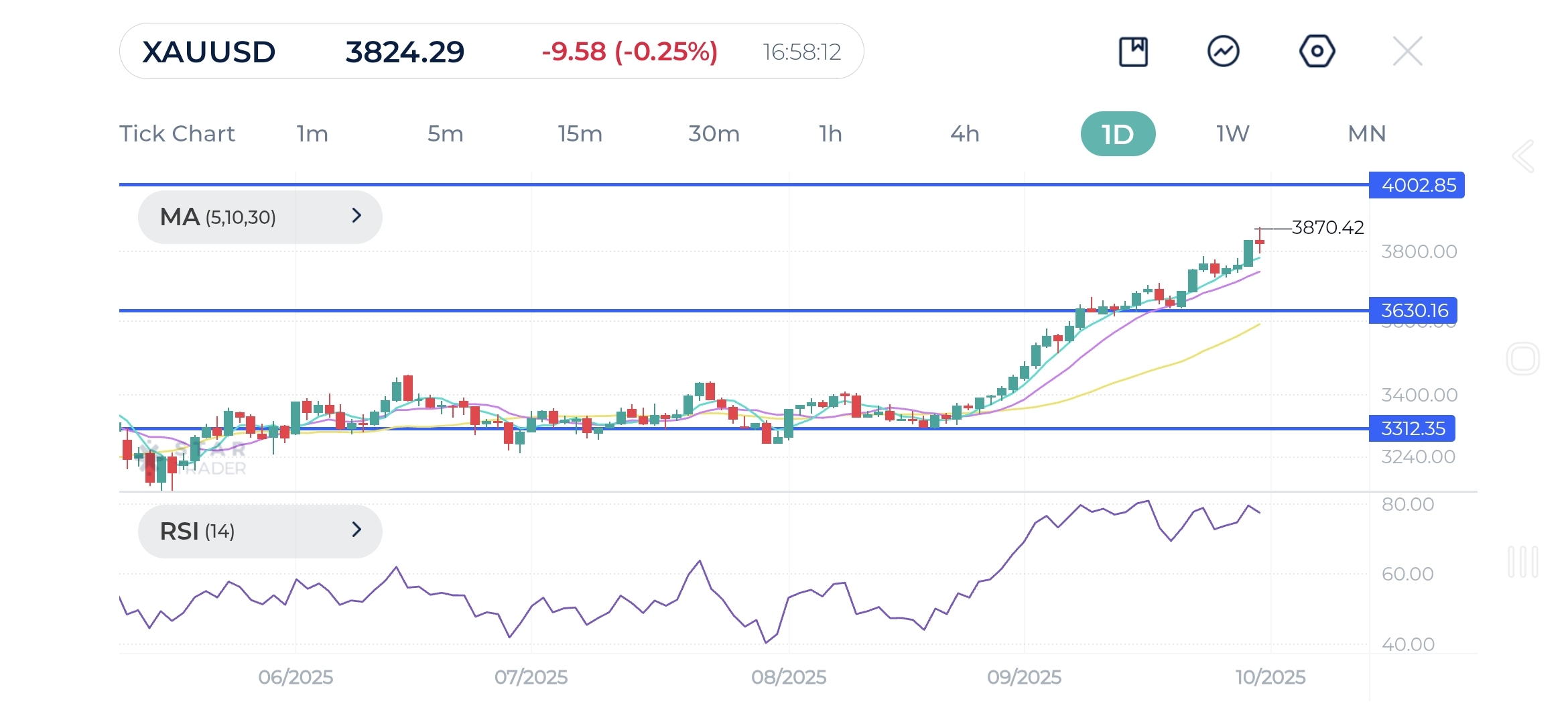Click the 3630.16 horizontal line label
The width and height of the screenshot is (1568, 724).
coord(1413,310)
